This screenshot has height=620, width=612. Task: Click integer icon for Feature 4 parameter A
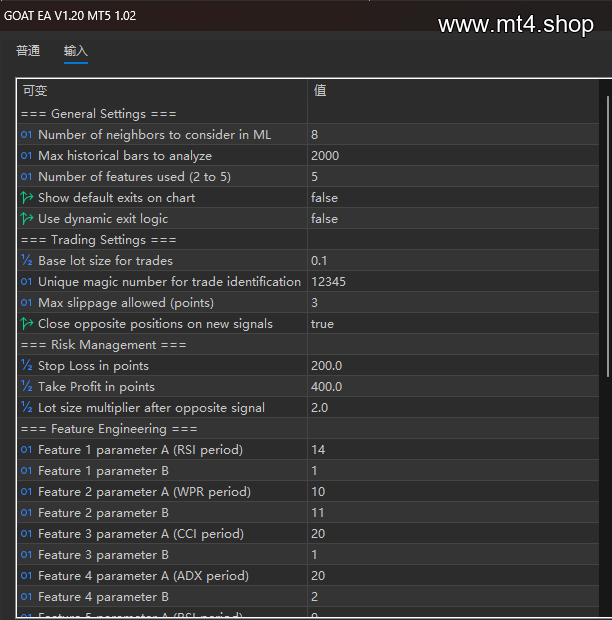(x=26, y=576)
